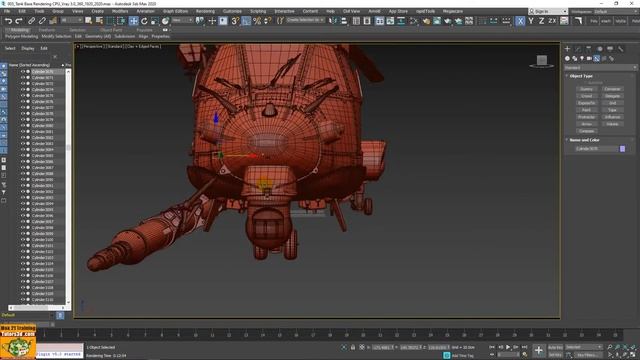Image resolution: width=640 pixels, height=360 pixels.
Task: Collapse the Name and Color rollout
Action: click(584, 140)
